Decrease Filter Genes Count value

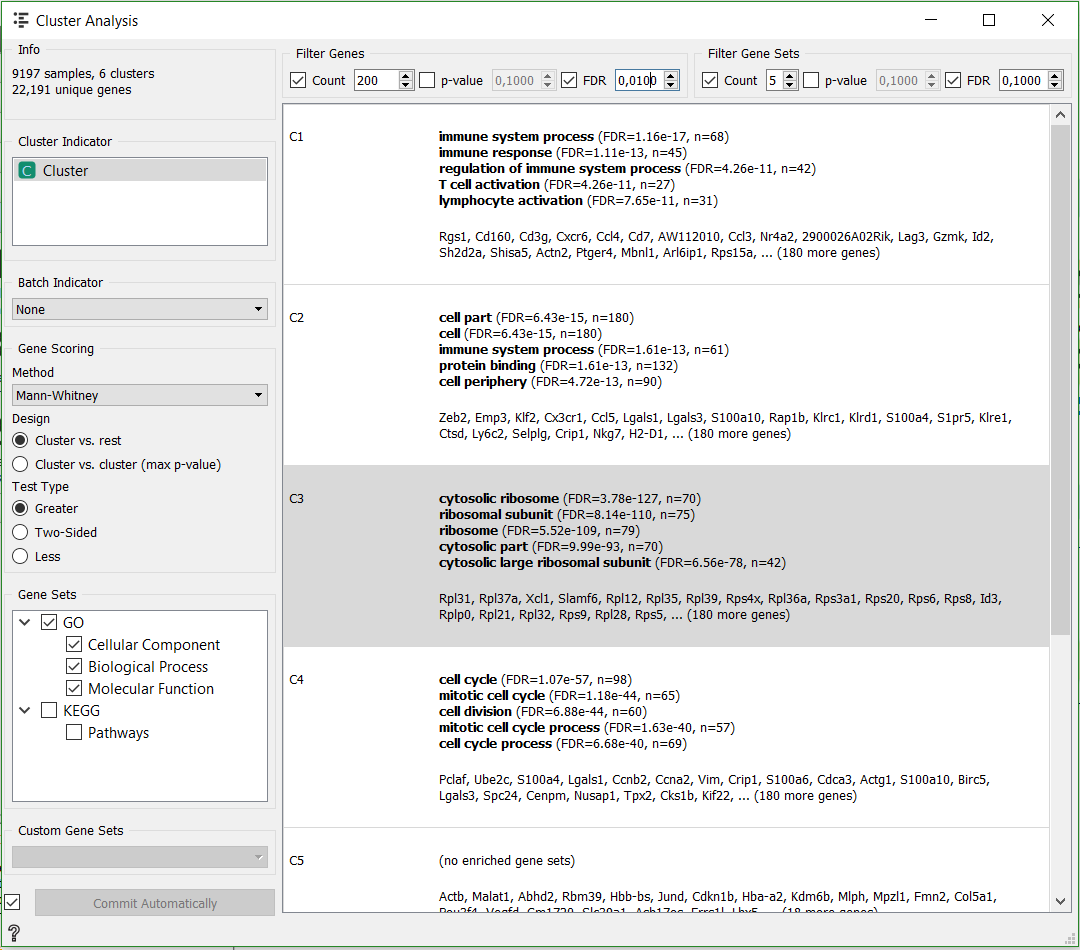coord(406,85)
